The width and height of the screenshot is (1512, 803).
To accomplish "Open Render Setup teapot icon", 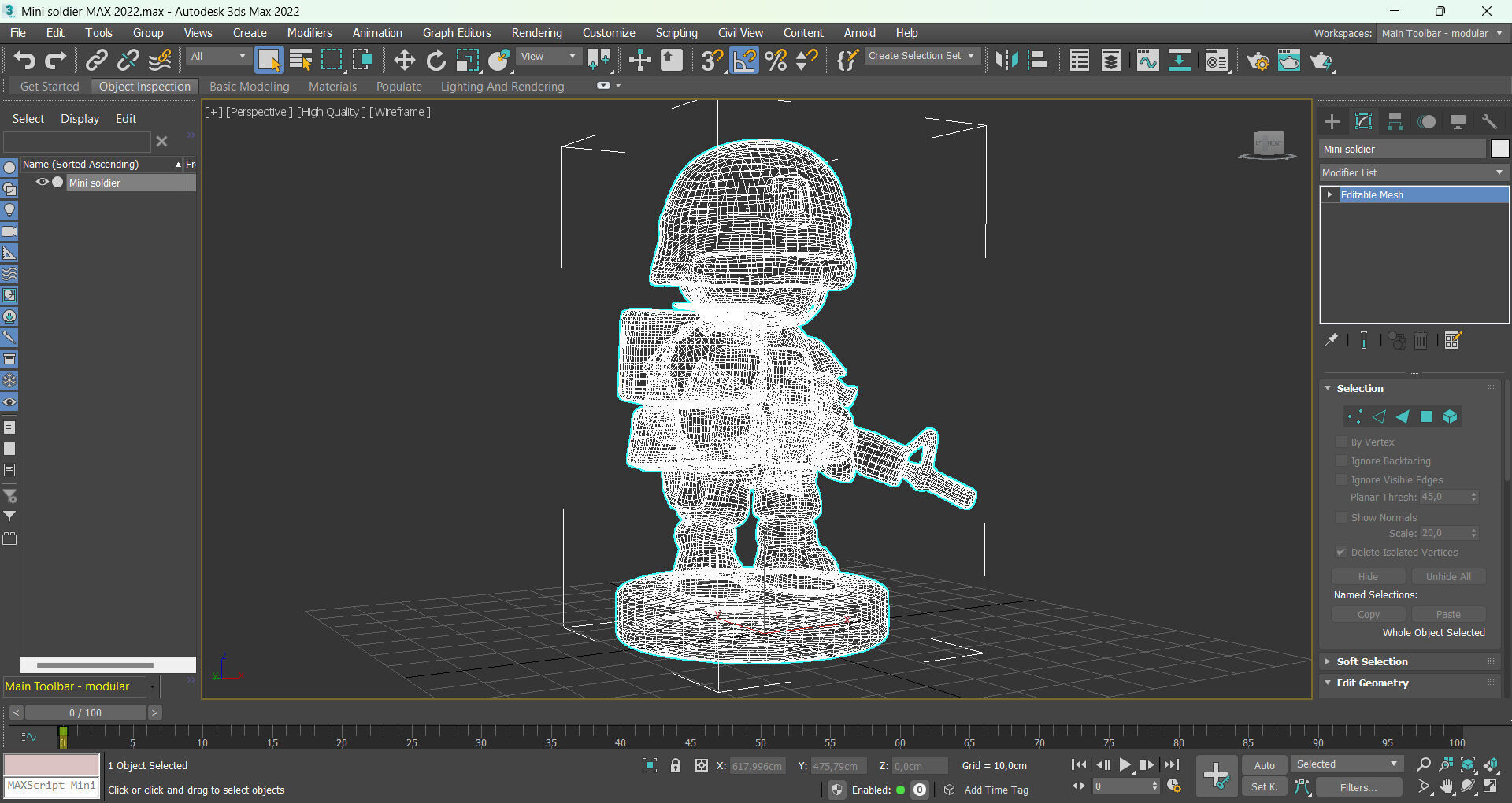I will [1258, 61].
